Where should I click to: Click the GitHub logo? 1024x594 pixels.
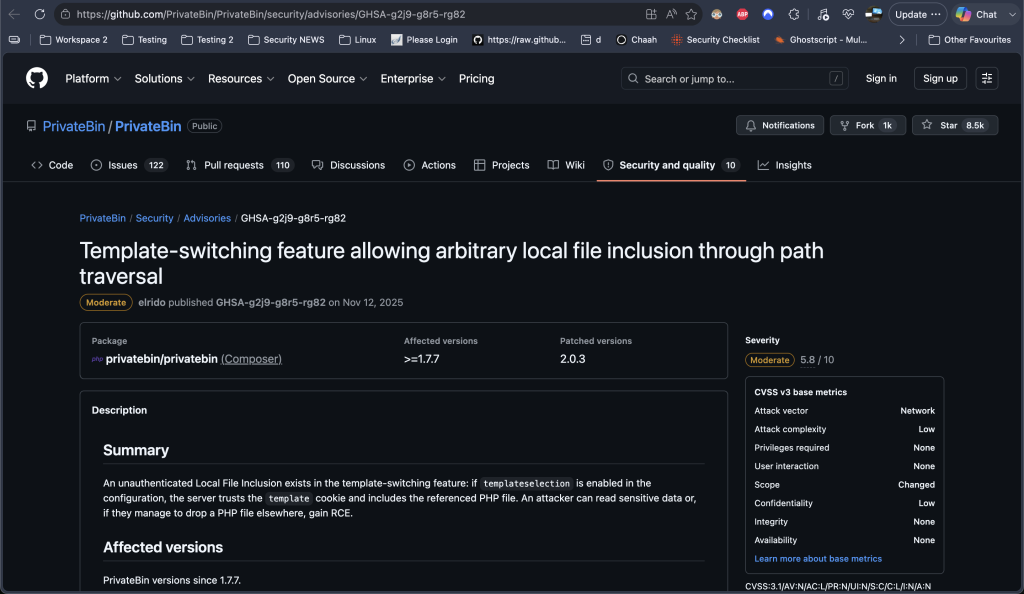coord(37,78)
